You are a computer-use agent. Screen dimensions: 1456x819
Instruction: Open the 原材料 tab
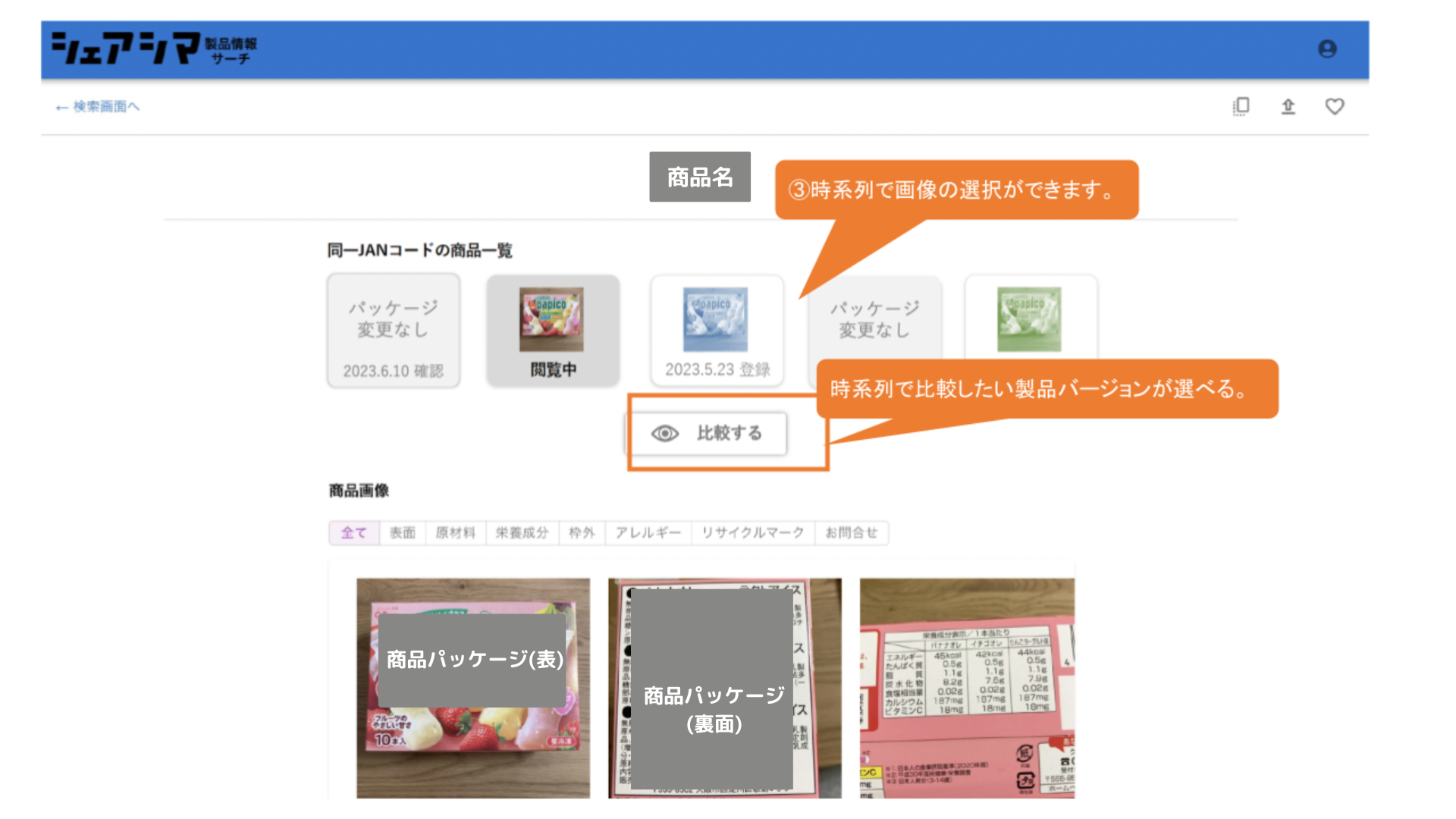455,533
